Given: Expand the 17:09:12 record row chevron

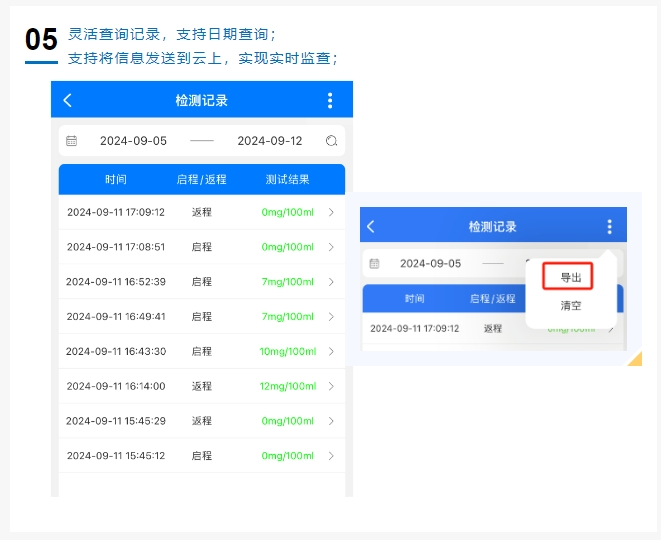Looking at the screenshot, I should (331, 212).
